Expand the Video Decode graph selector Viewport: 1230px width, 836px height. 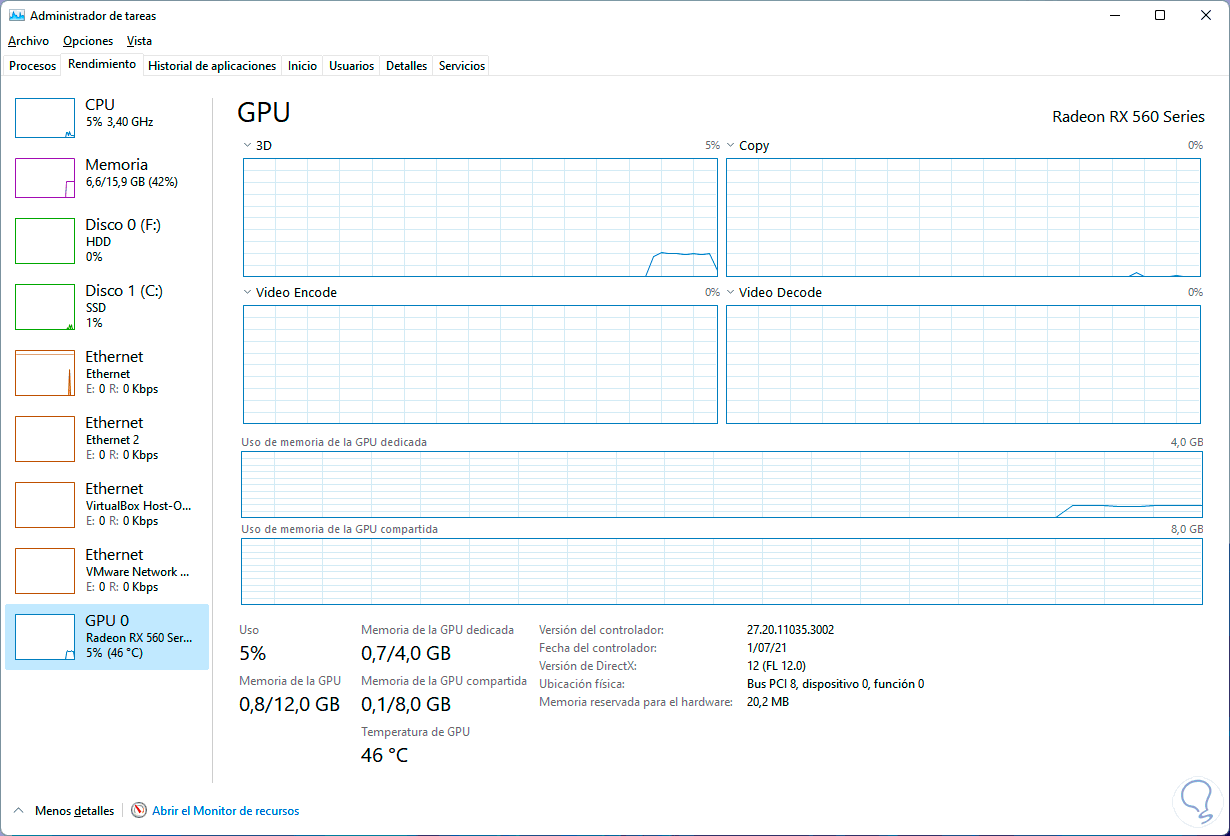tap(731, 293)
